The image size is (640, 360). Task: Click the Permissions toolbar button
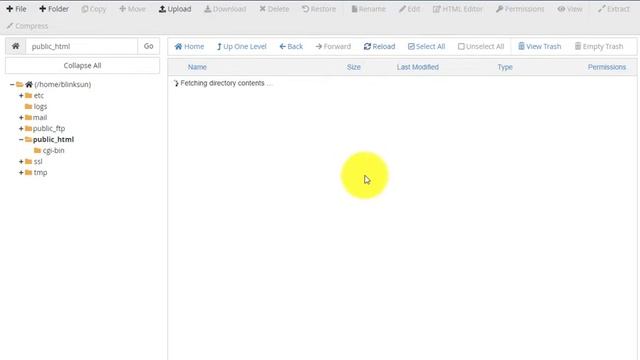click(520, 9)
